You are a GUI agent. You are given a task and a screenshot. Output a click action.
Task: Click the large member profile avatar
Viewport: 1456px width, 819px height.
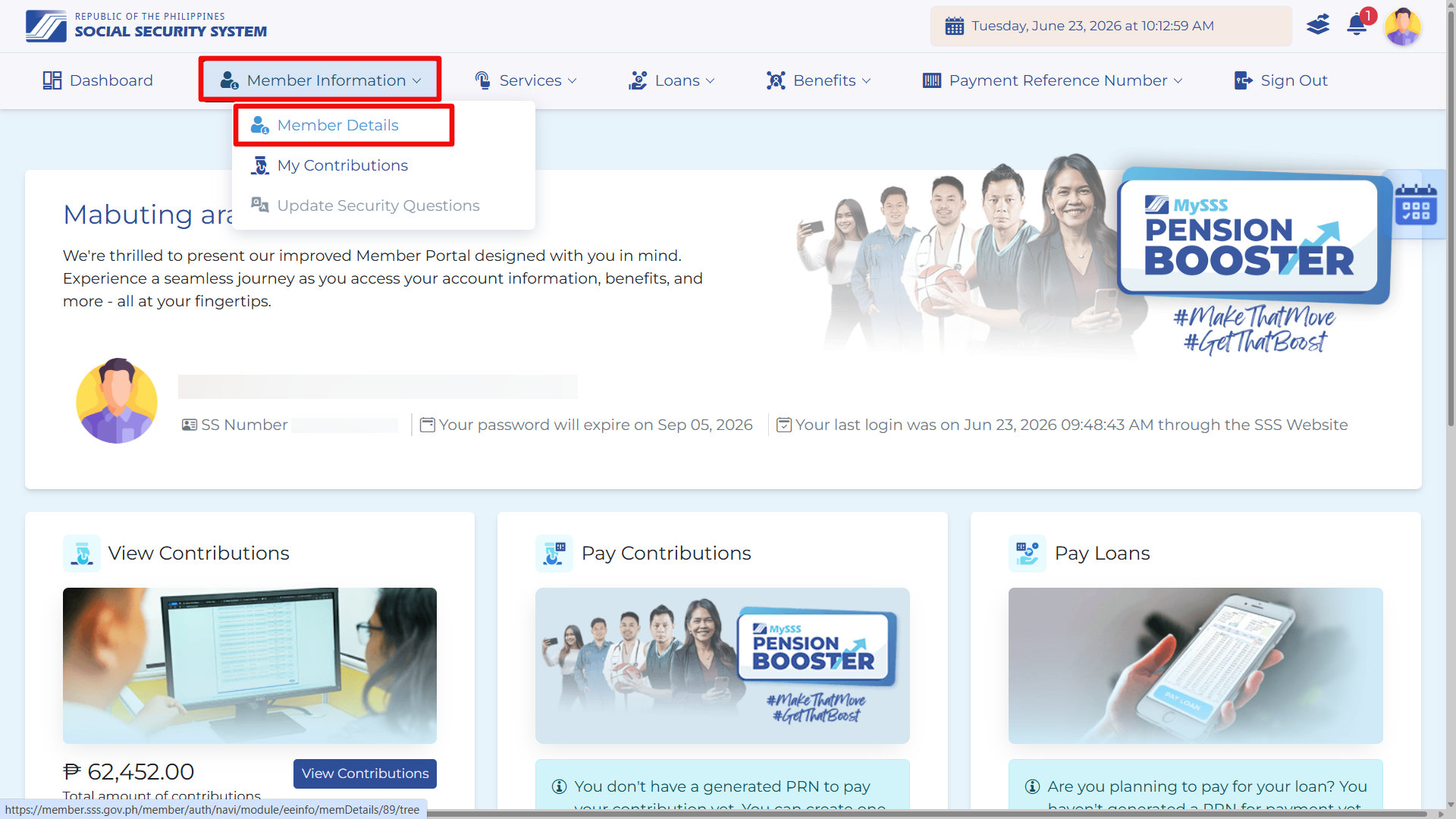(x=117, y=401)
